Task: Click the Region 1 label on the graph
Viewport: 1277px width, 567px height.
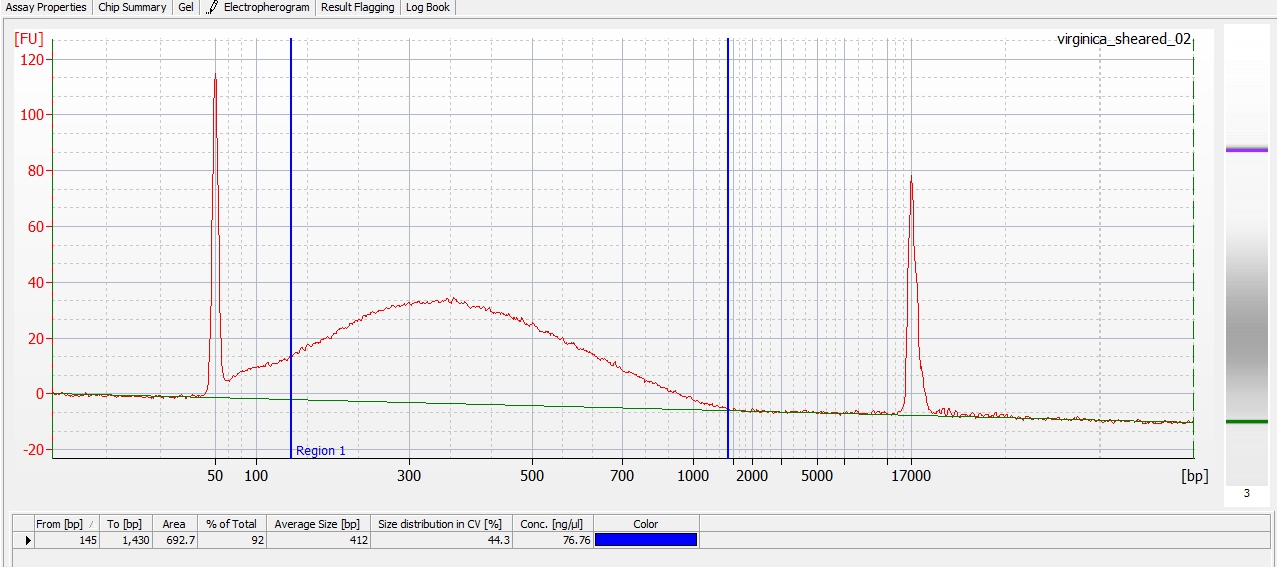Action: click(320, 451)
